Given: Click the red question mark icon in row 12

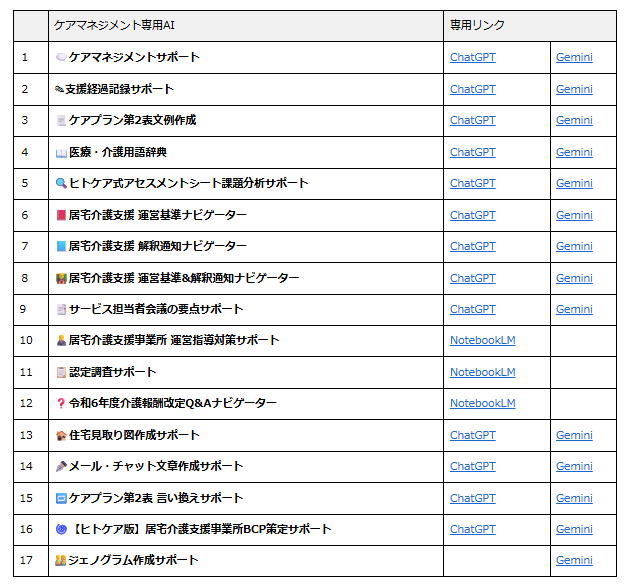Looking at the screenshot, I should pos(61,403).
